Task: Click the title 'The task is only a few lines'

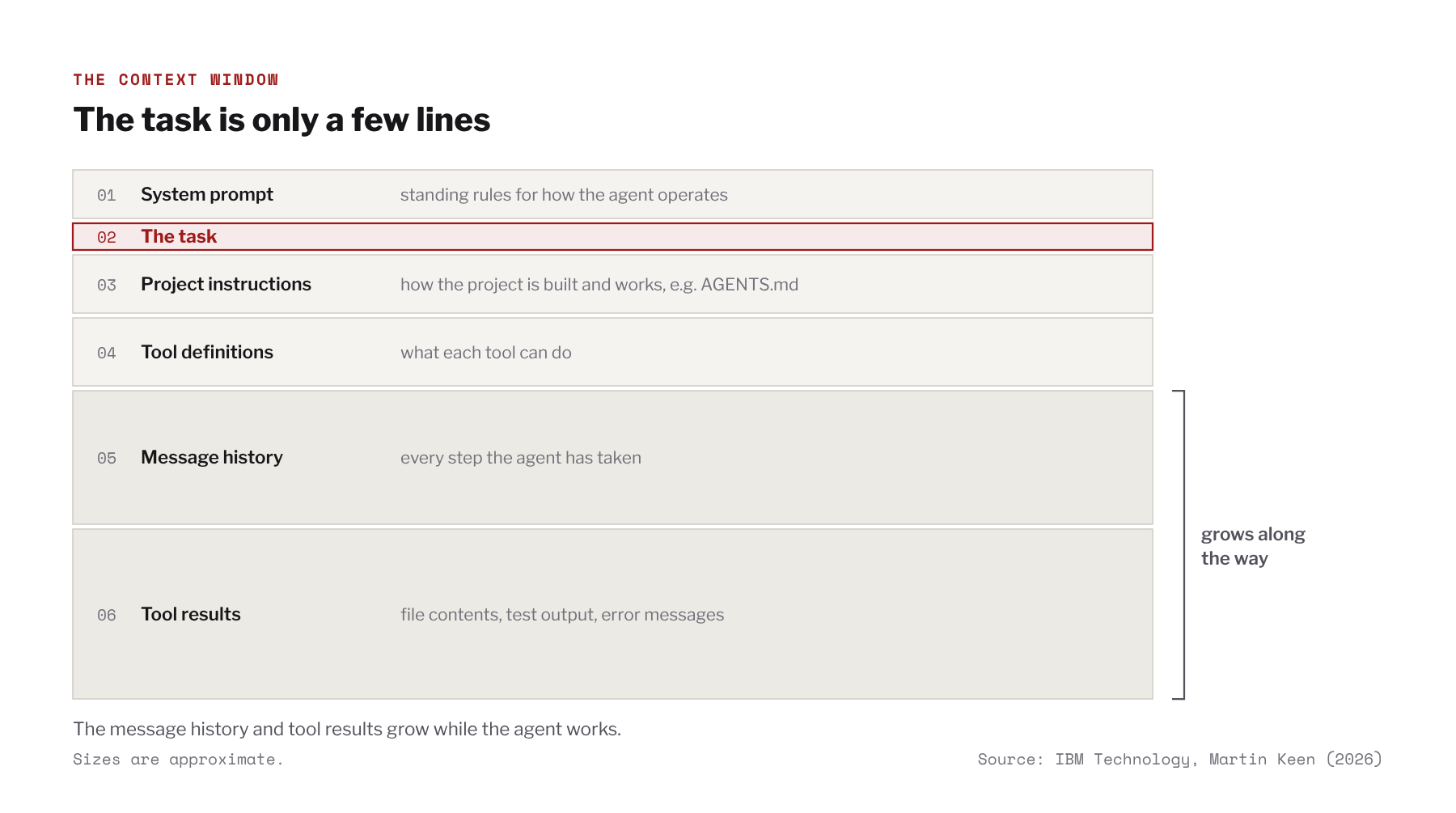Action: pyautogui.click(x=281, y=120)
